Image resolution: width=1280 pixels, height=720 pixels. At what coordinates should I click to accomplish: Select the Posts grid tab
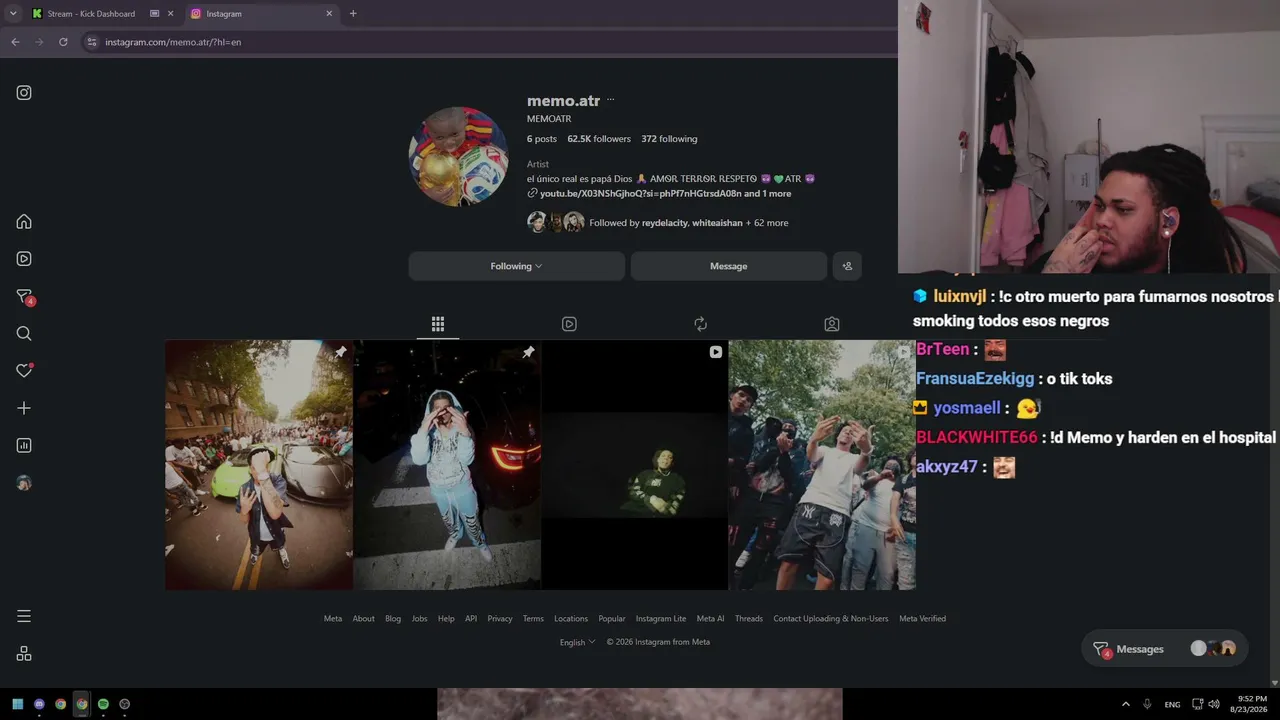click(438, 324)
